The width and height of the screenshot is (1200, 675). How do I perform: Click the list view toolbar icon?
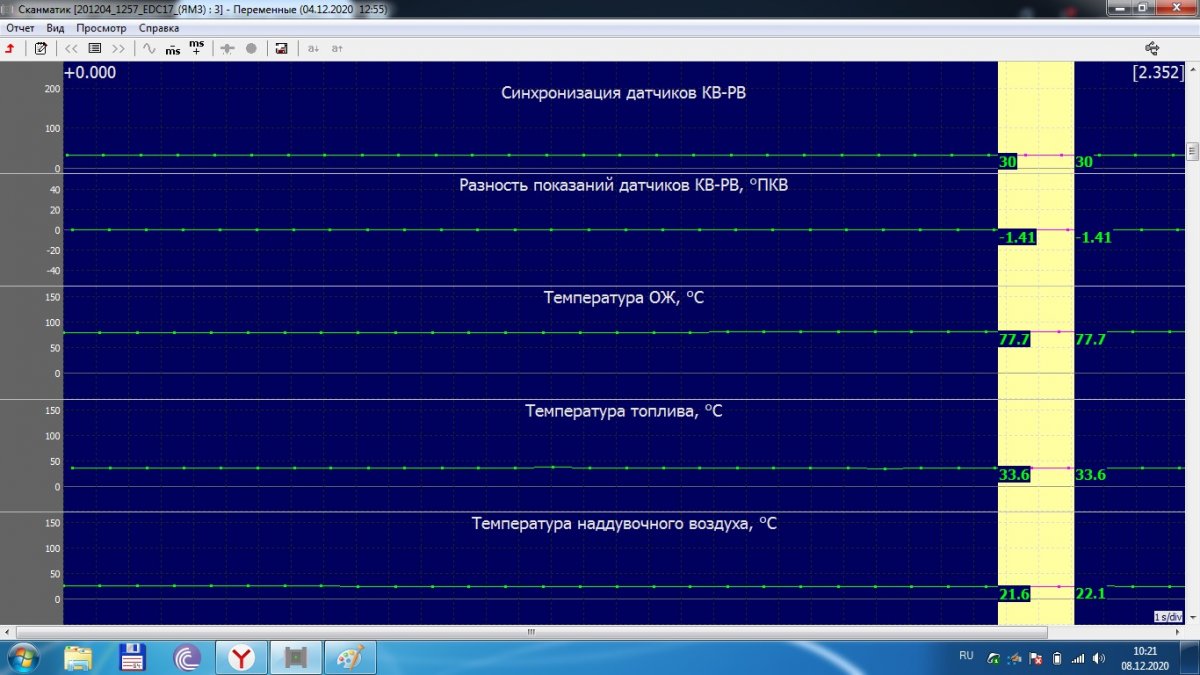click(x=95, y=48)
